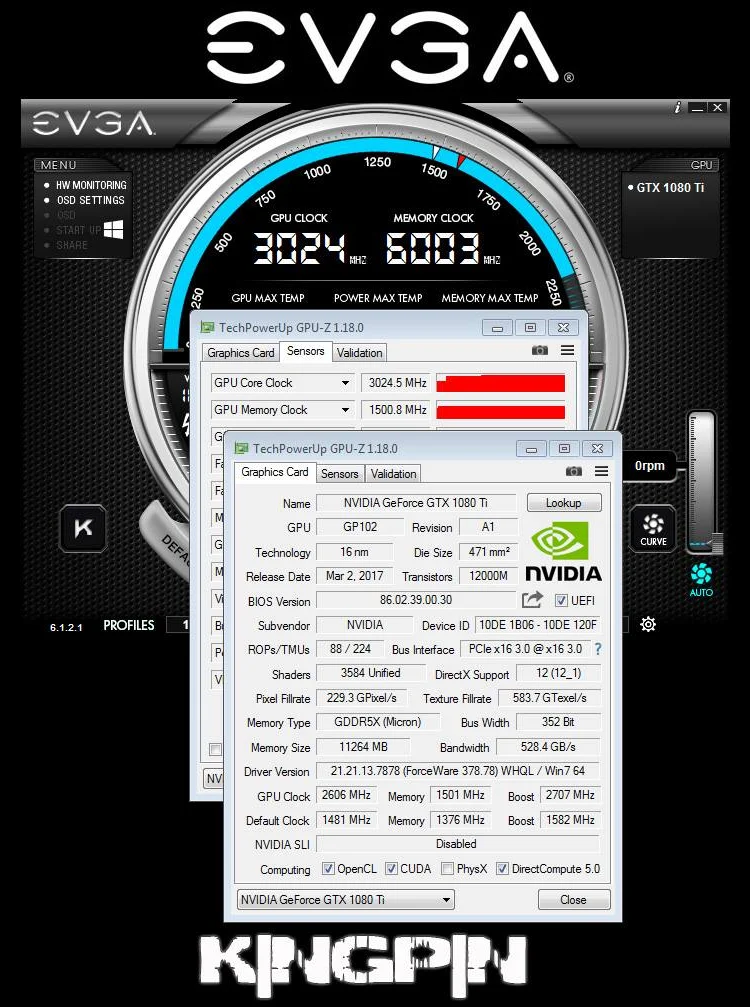Screen dimensions: 750x1007
Task: Open the GPU Core Clock sensor dropdown
Action: click(x=345, y=383)
